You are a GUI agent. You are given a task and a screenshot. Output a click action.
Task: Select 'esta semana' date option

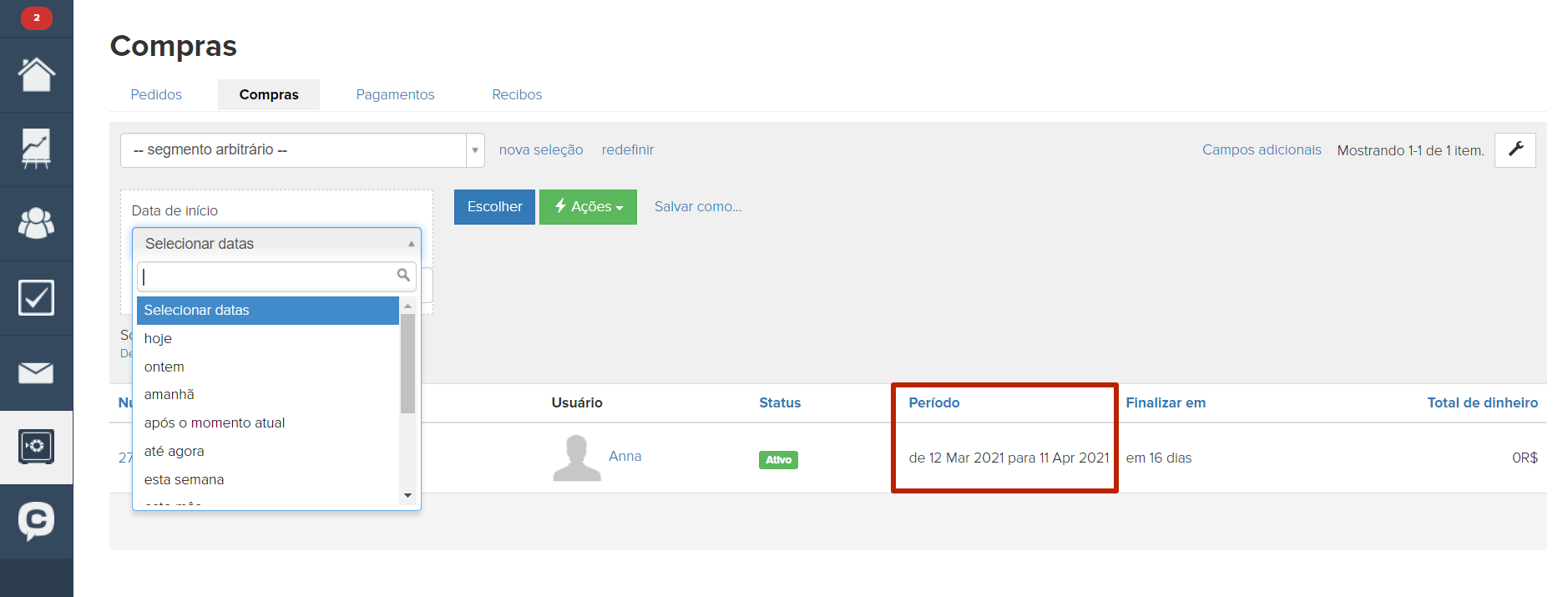[184, 479]
